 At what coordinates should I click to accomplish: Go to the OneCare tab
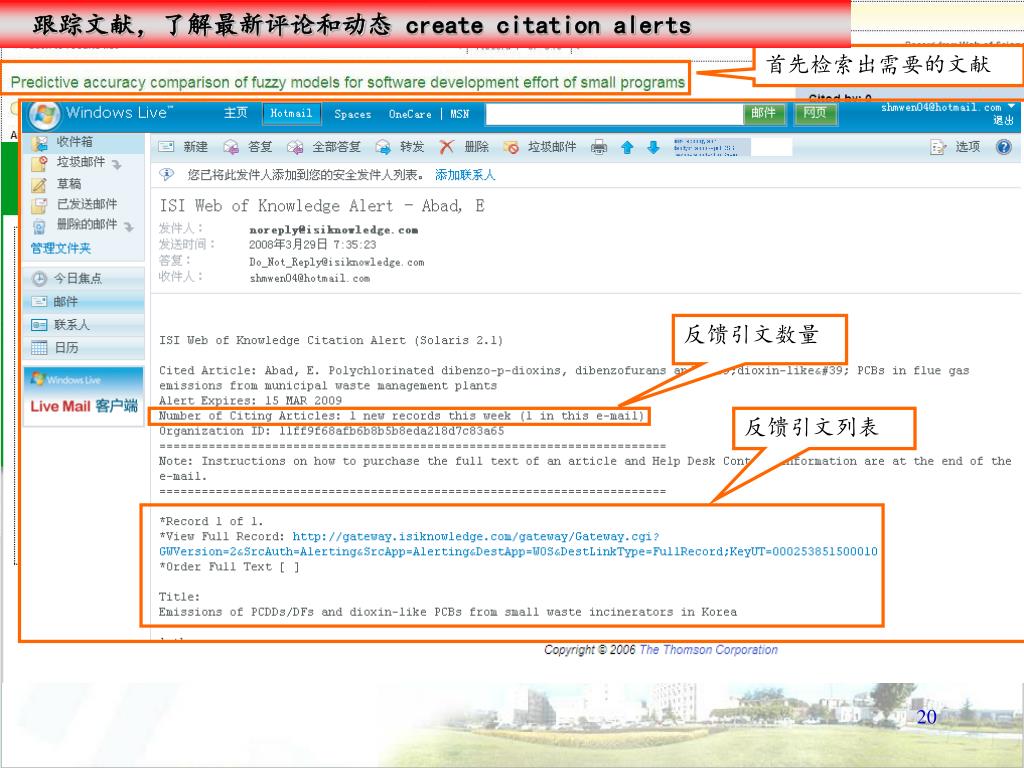(x=410, y=114)
